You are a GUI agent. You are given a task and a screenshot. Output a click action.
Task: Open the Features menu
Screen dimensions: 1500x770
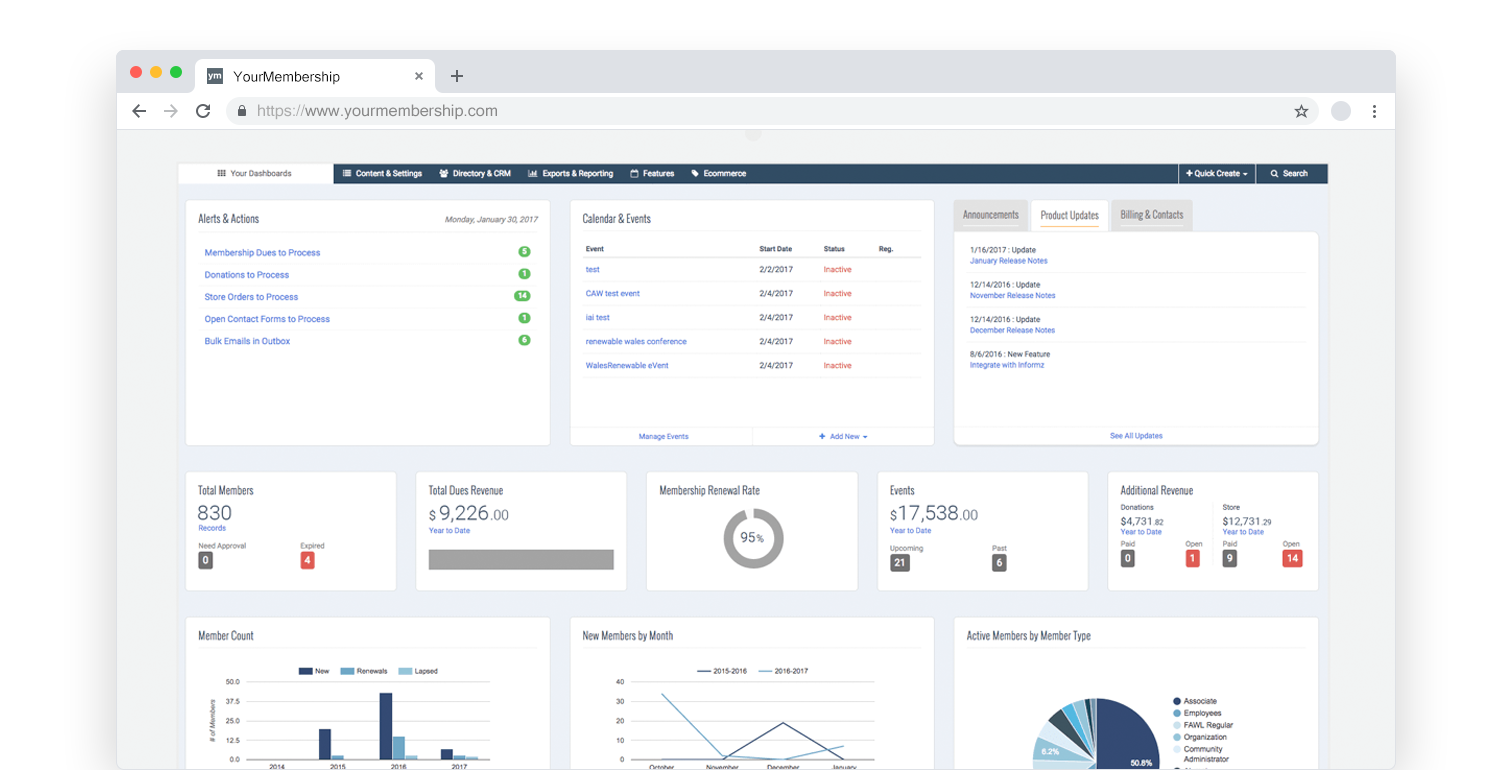pyautogui.click(x=652, y=173)
